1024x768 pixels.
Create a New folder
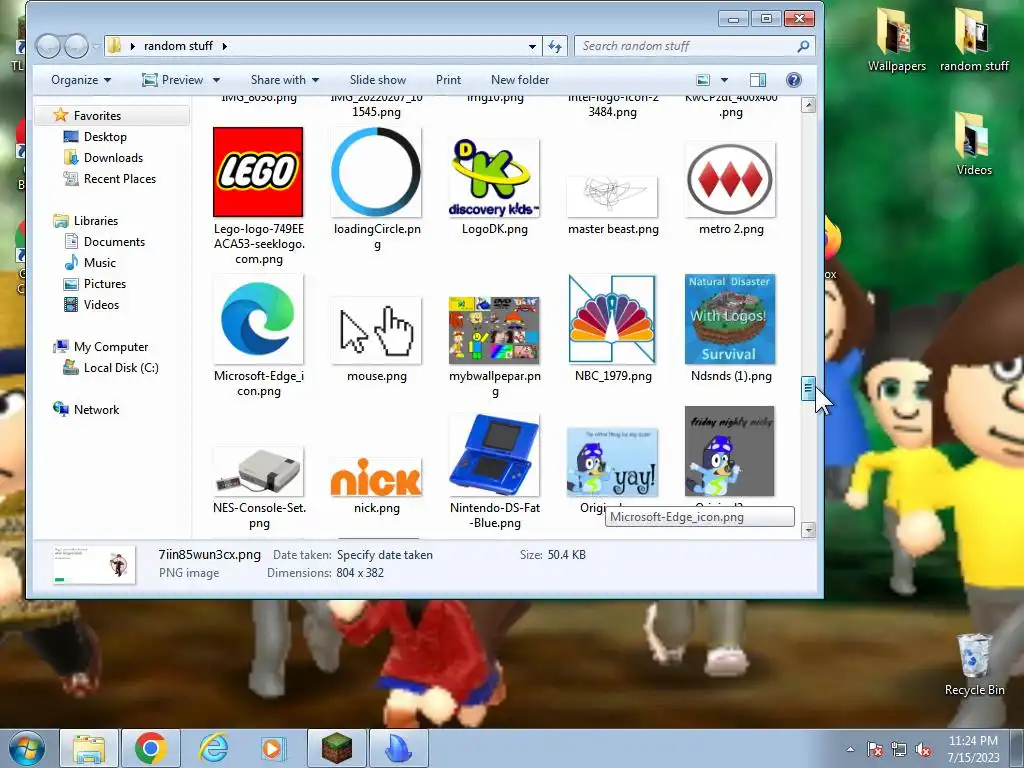(520, 80)
